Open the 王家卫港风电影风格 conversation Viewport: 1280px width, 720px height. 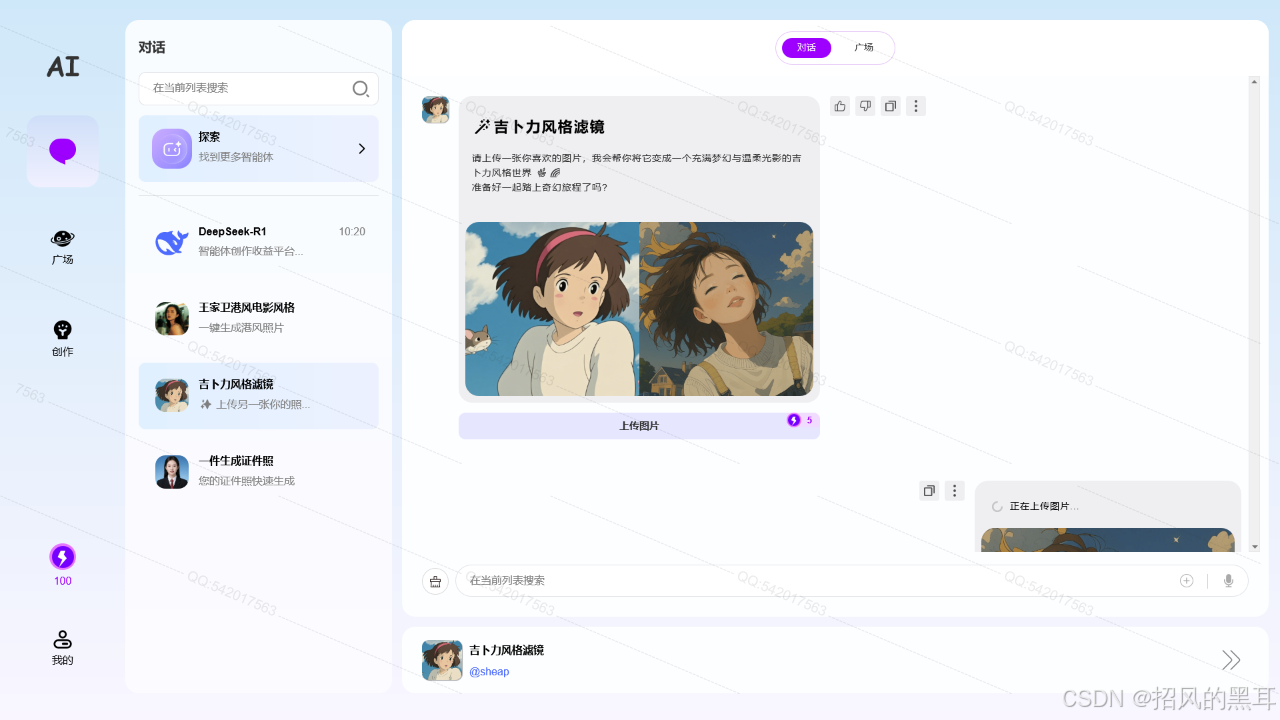pyautogui.click(x=258, y=319)
